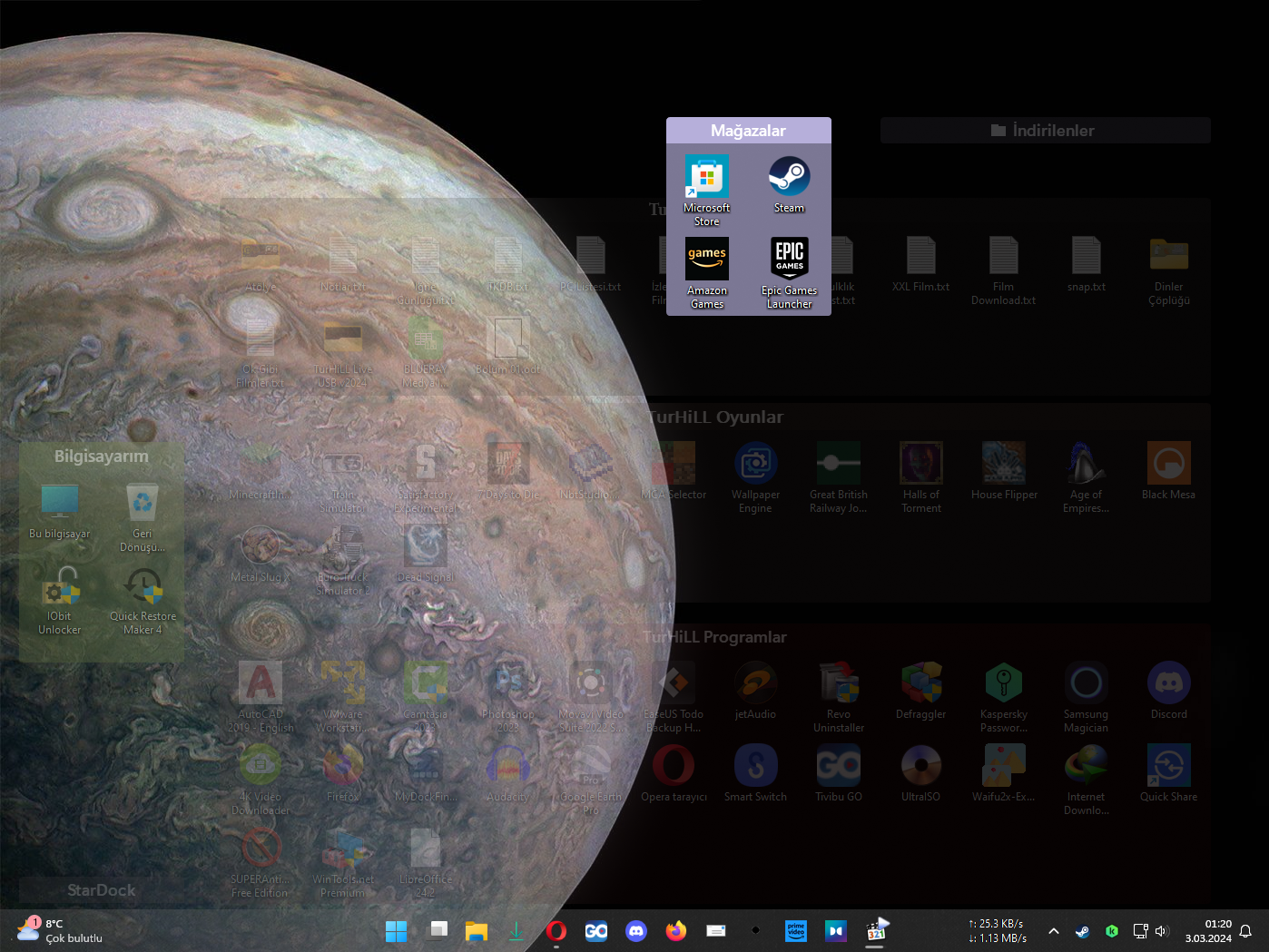Open Task View from the taskbar
The image size is (1269, 952).
[437, 931]
